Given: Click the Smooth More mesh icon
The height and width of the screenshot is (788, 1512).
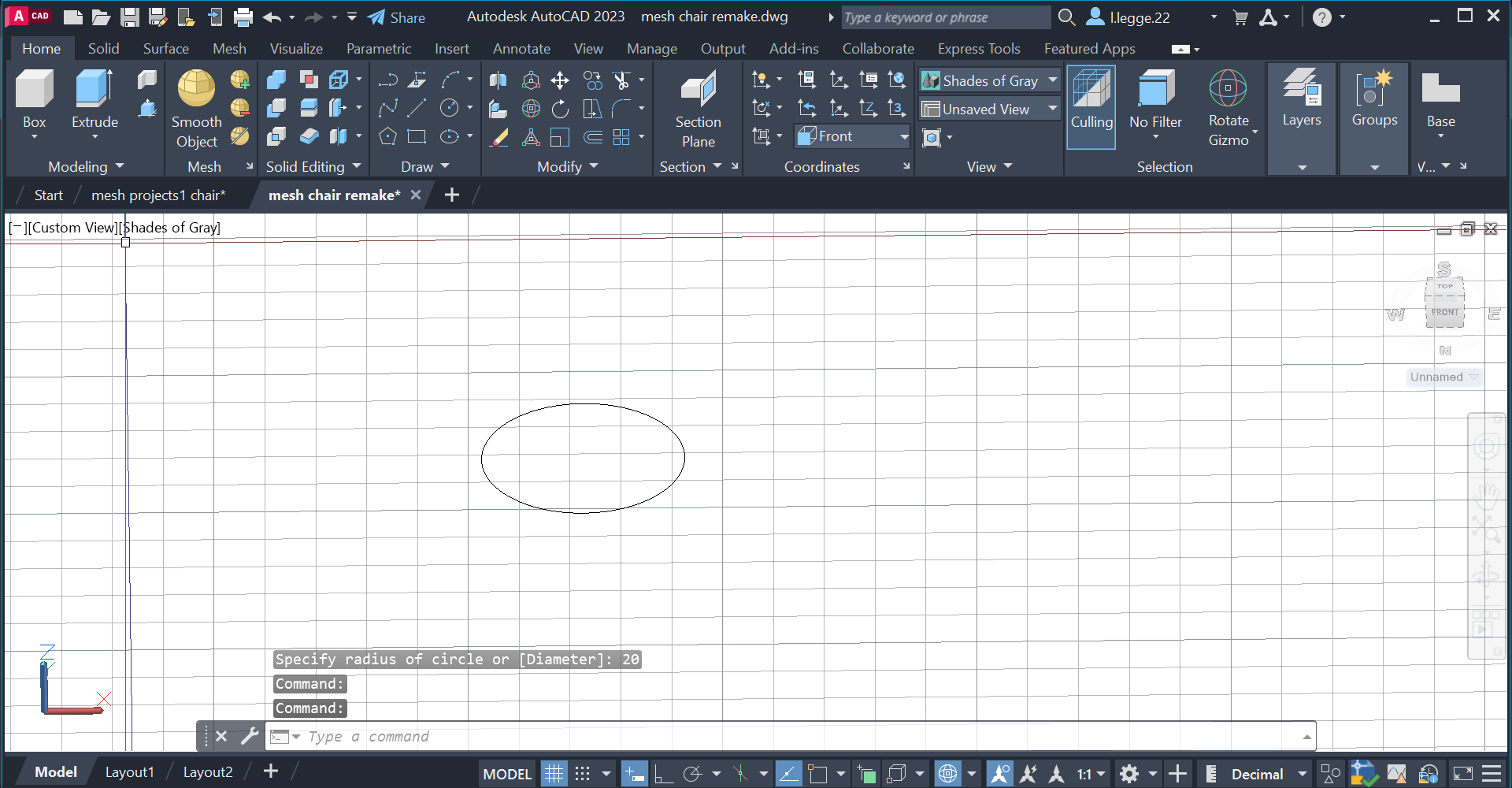Looking at the screenshot, I should [240, 80].
